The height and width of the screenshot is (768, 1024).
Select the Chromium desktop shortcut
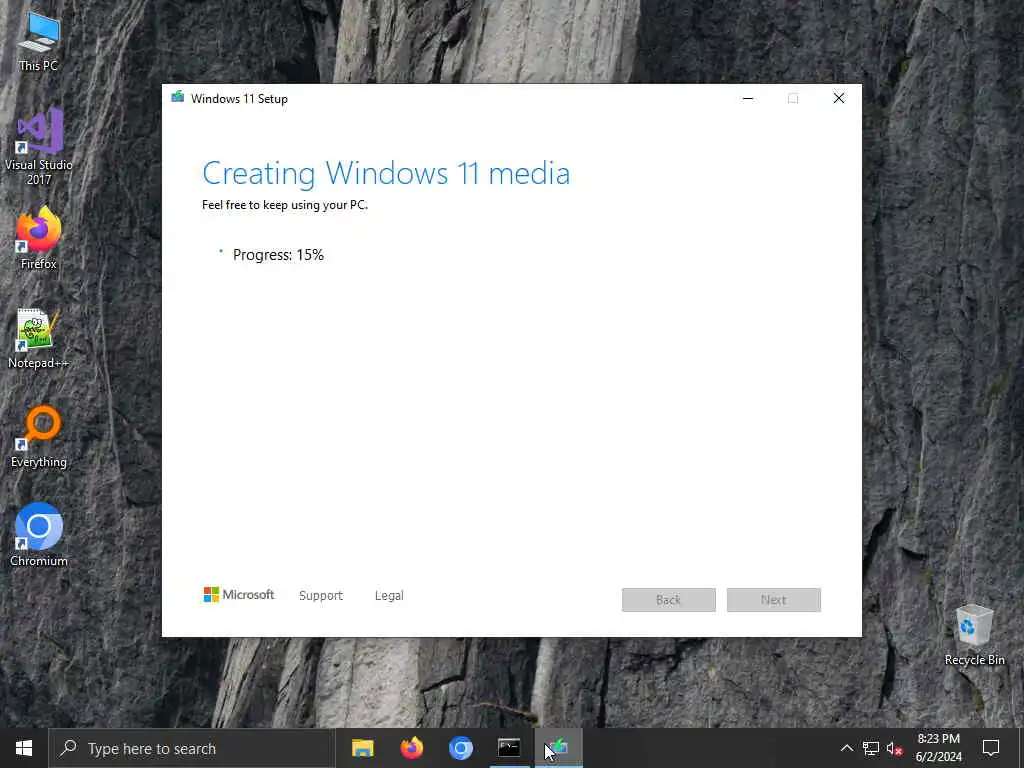(x=39, y=535)
